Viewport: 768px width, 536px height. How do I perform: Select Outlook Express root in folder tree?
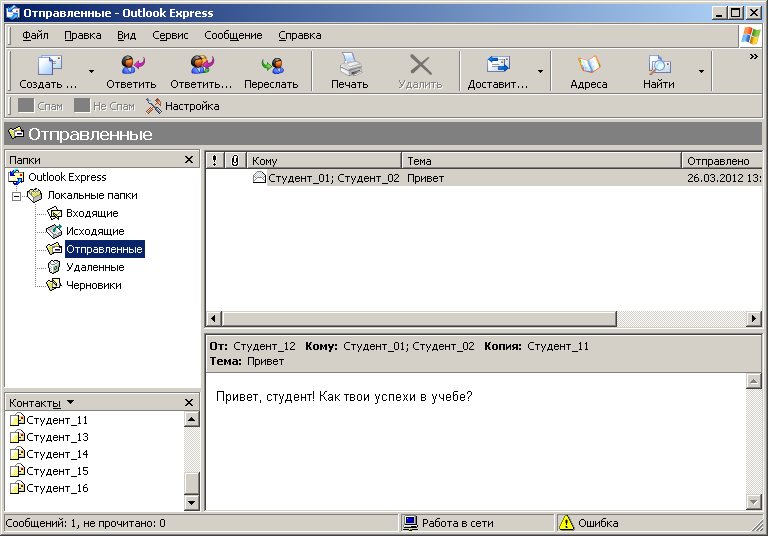[x=67, y=177]
